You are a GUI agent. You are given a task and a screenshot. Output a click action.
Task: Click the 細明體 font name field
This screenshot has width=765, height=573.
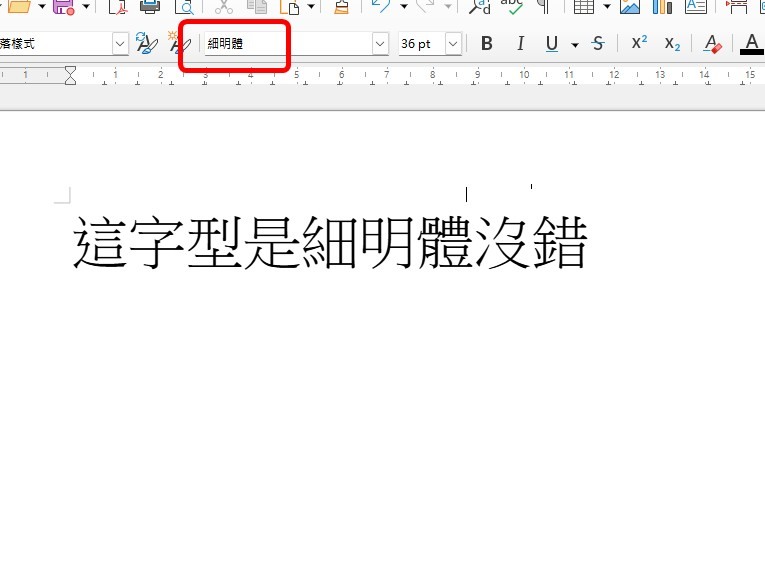click(288, 44)
